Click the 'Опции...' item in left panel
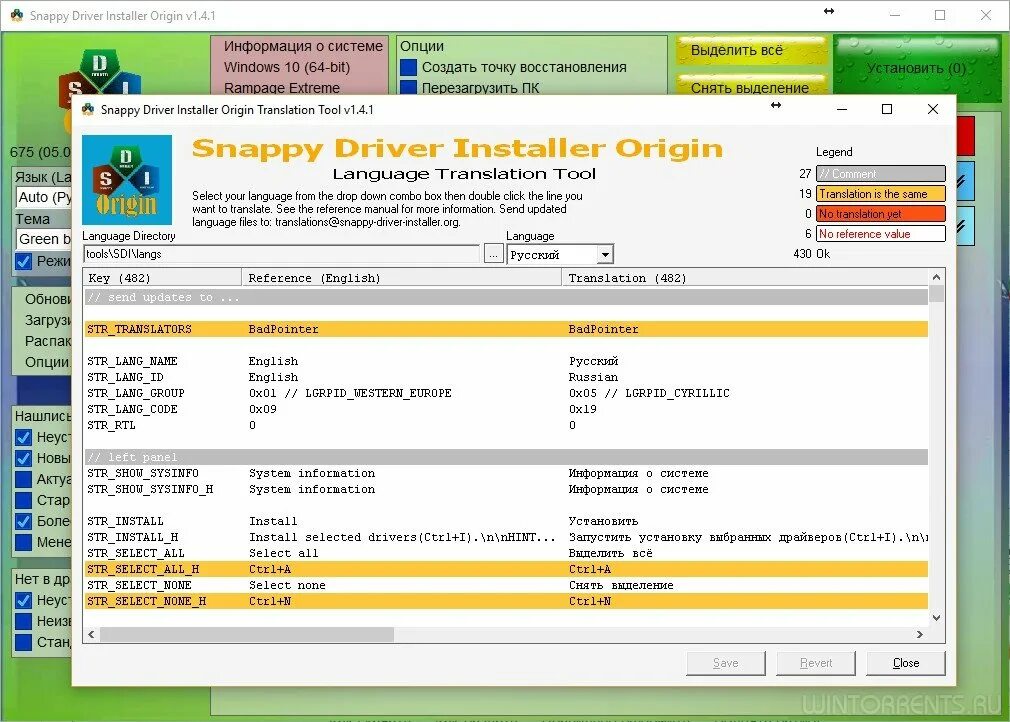The height and width of the screenshot is (722, 1010). tap(48, 362)
